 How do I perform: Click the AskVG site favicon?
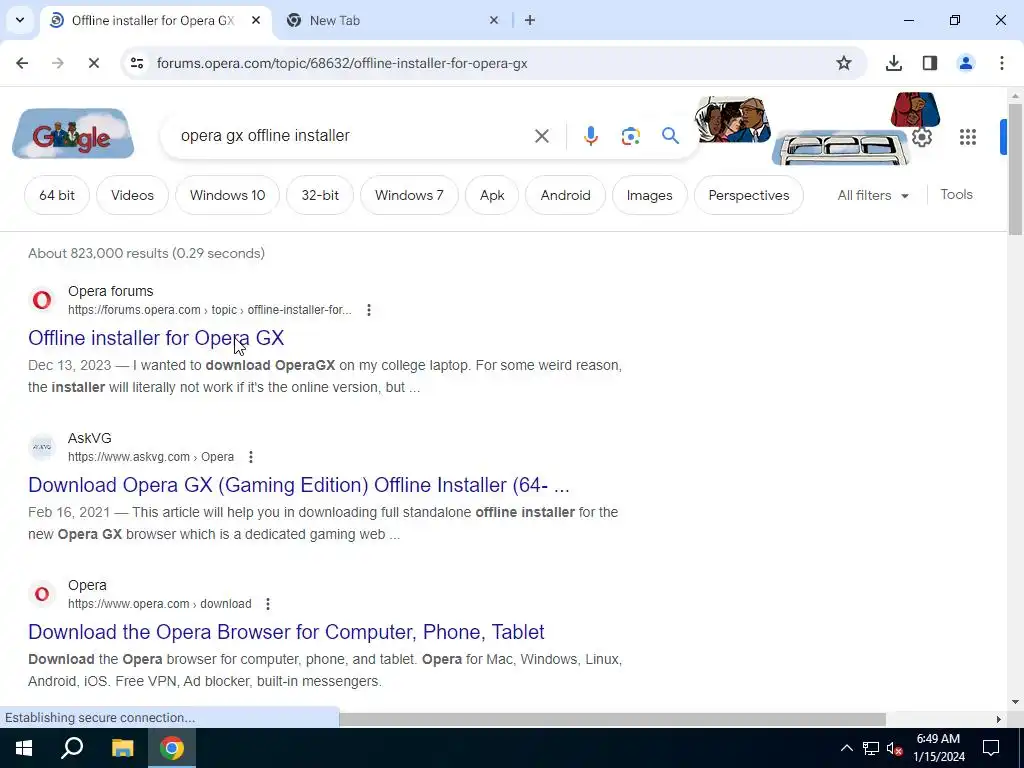tap(42, 447)
